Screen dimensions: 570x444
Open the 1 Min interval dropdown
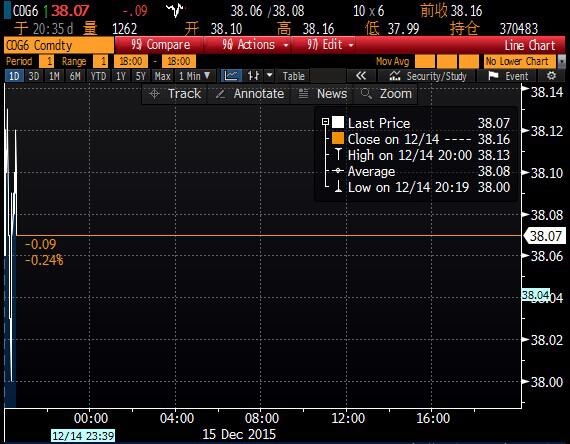tap(195, 76)
